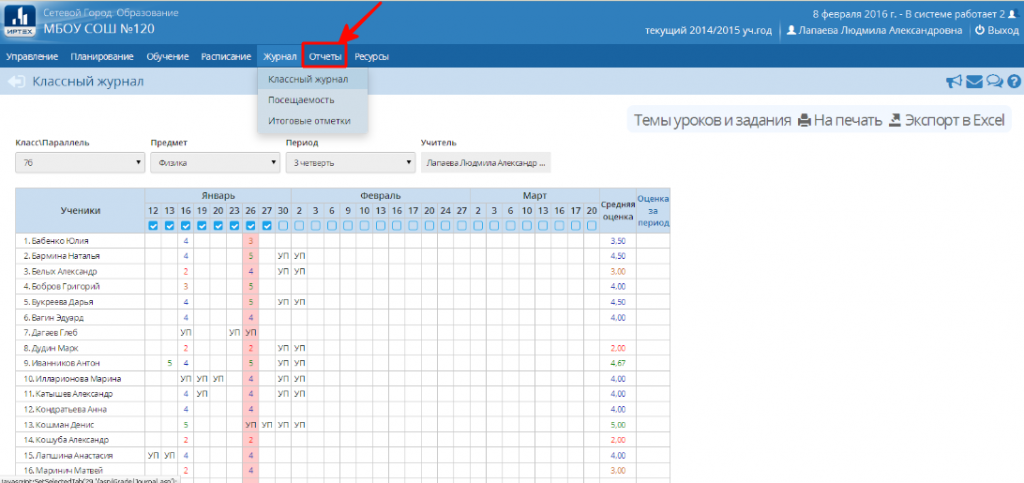
Task: Select Посещаемость from the Журнал submenu
Action: [301, 100]
